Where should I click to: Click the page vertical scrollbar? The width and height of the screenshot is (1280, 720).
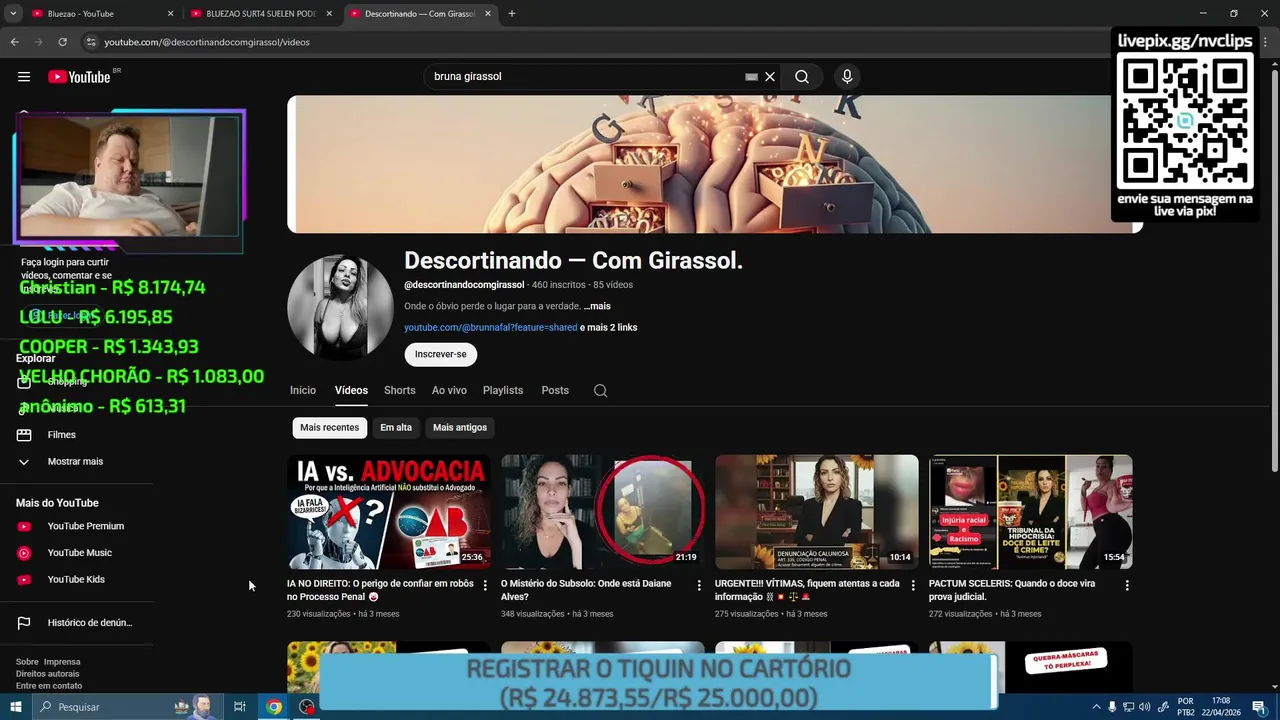pyautogui.click(x=1274, y=270)
